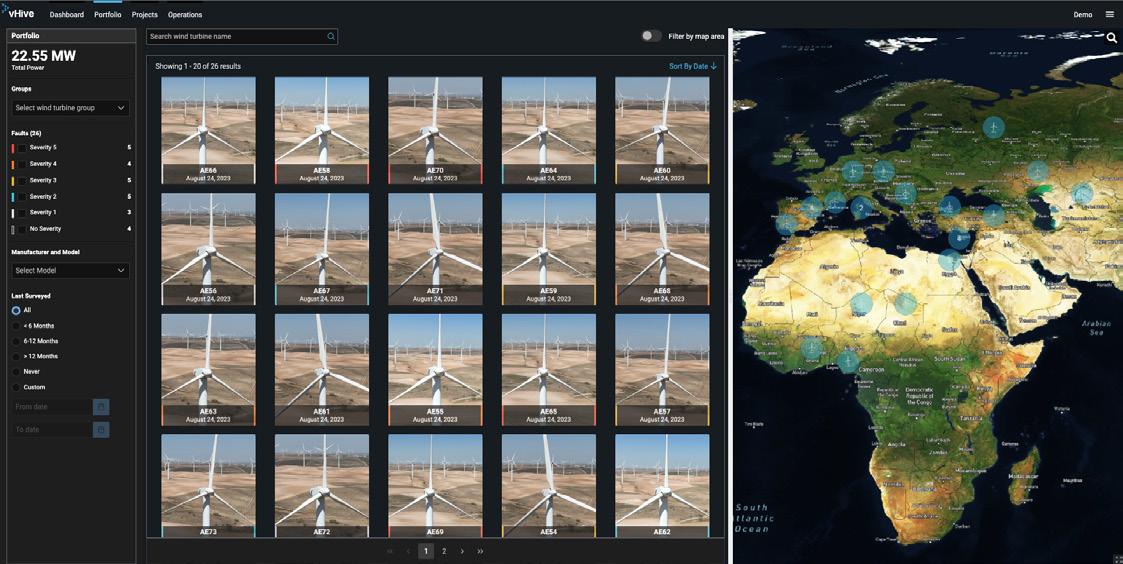The image size is (1123, 564).
Task: Open the AE68 turbine card
Action: click(662, 249)
